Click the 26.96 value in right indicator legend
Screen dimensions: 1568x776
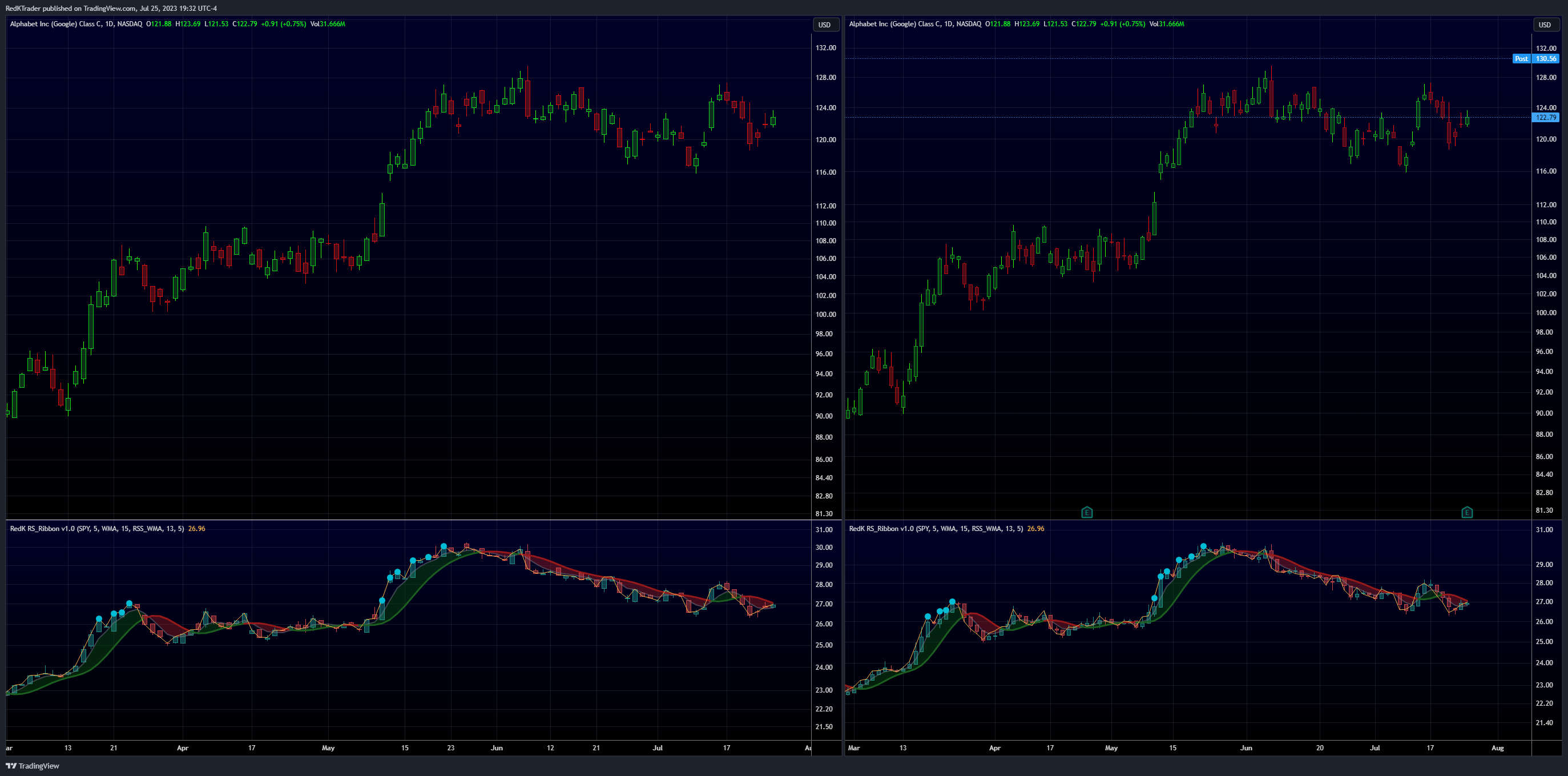click(1036, 528)
